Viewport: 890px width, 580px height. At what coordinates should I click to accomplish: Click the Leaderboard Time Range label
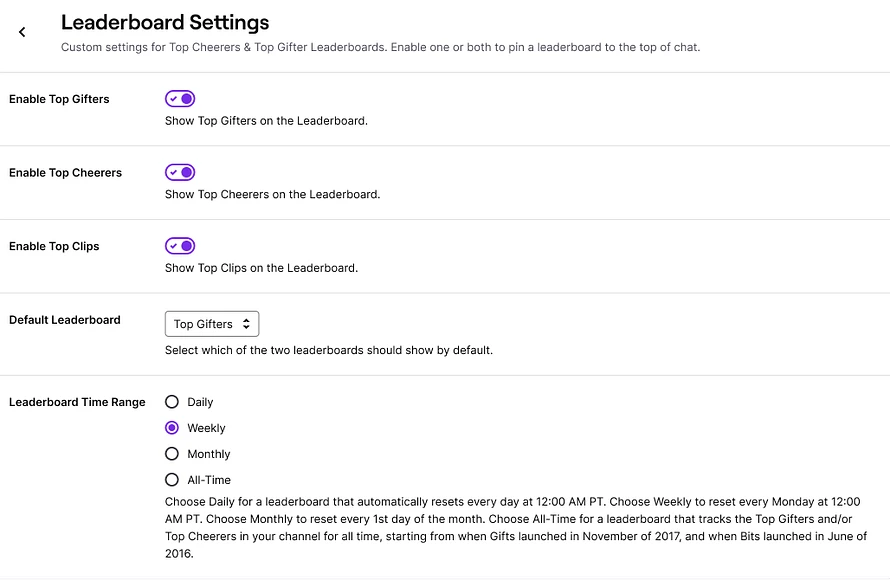(x=77, y=402)
